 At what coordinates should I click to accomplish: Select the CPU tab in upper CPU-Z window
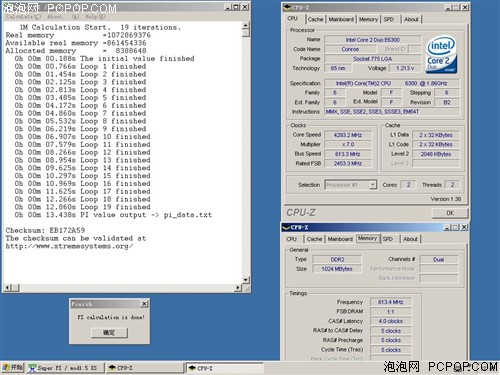tap(293, 18)
